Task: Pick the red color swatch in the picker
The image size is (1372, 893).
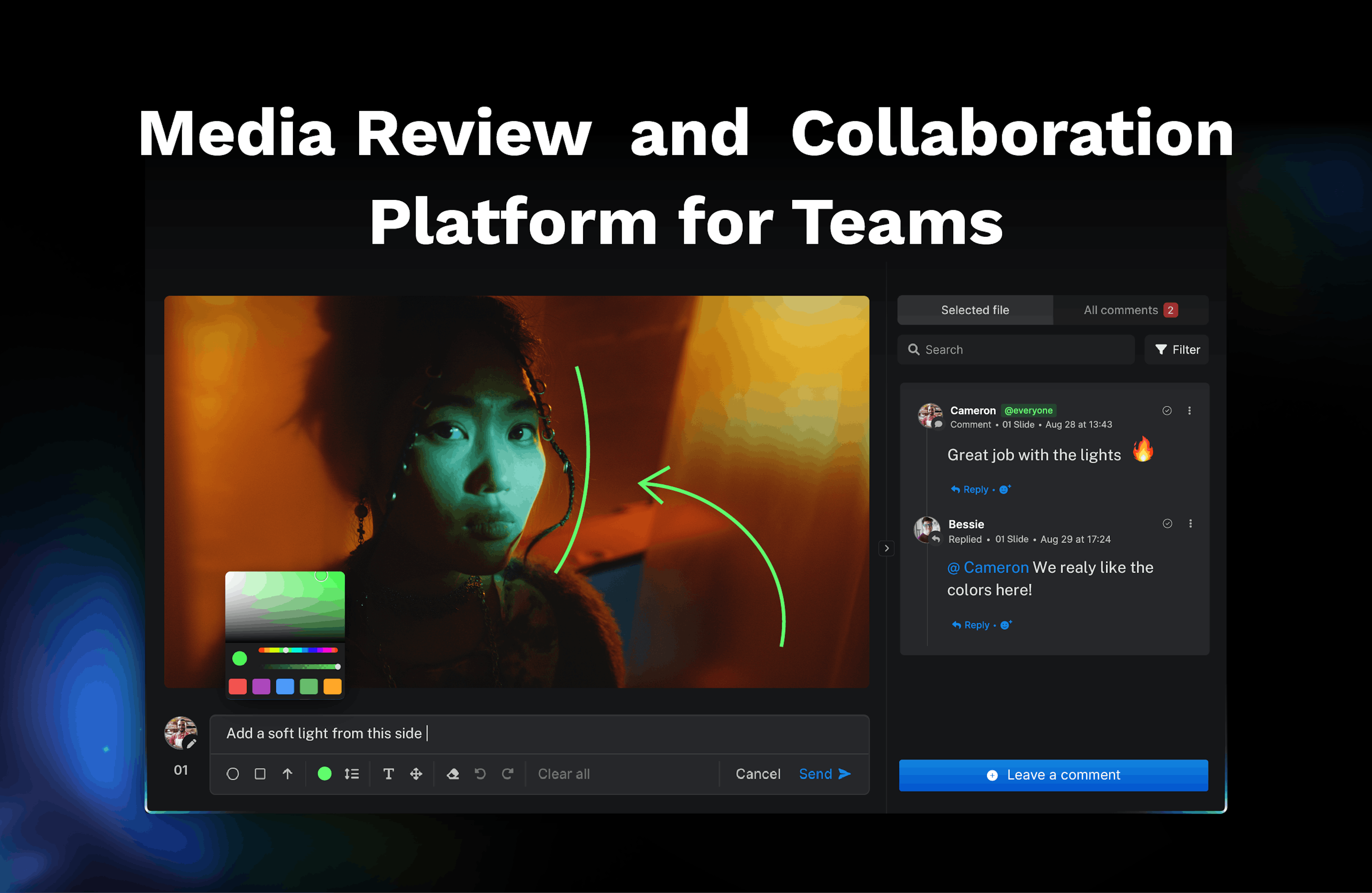Action: 237,686
